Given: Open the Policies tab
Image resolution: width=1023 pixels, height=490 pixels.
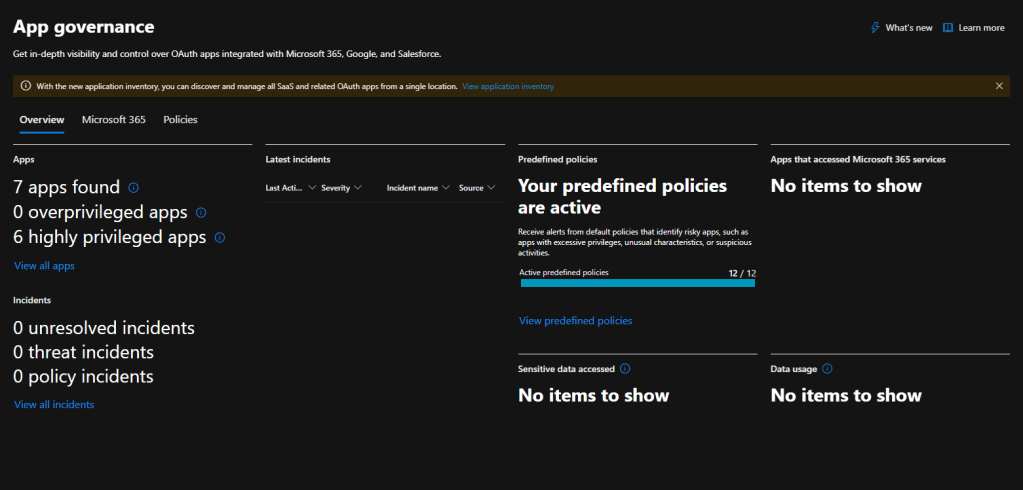Looking at the screenshot, I should [x=180, y=120].
